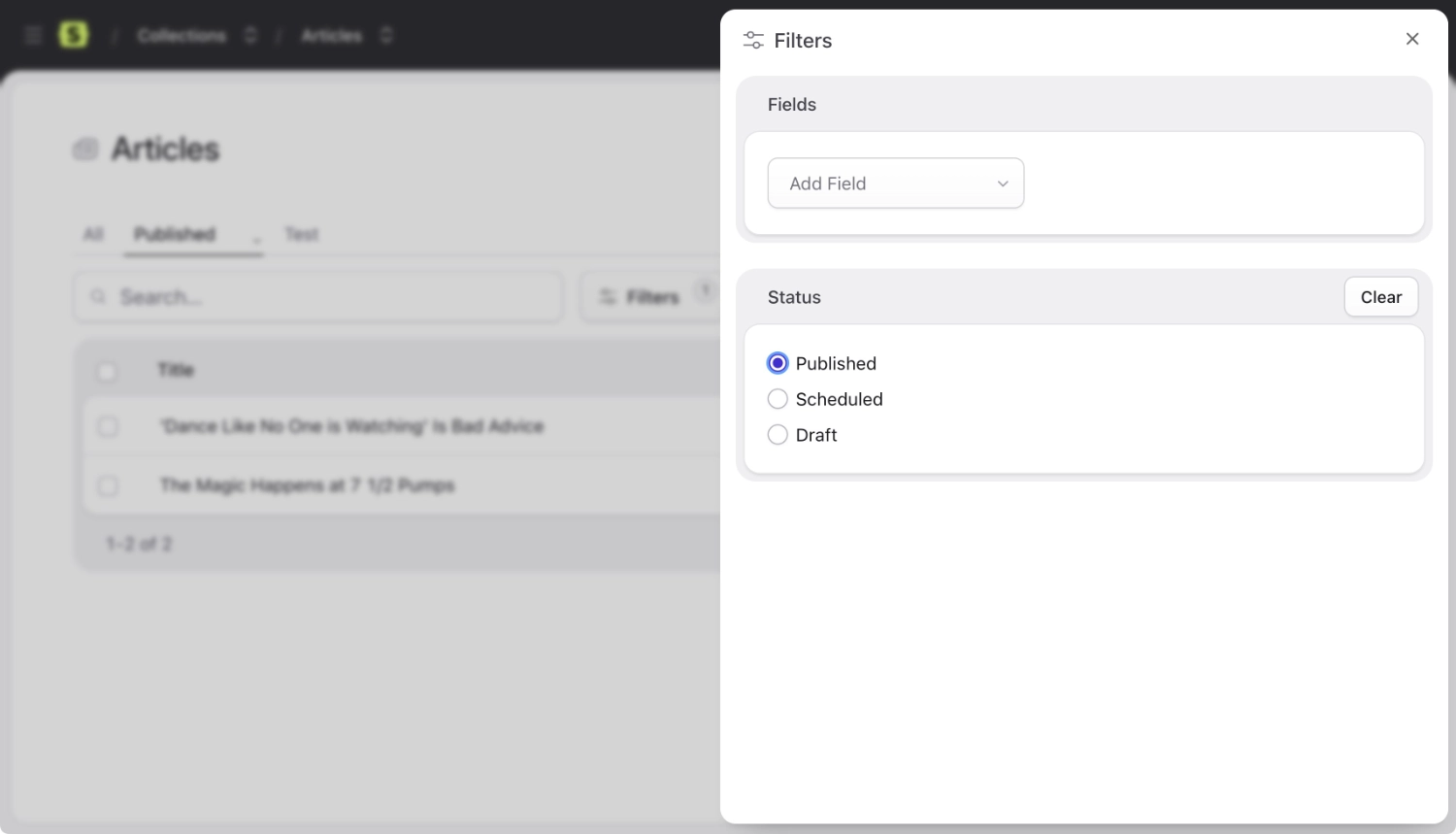Click the swap icon next to Collections breadcrumb
This screenshot has width=1456, height=834.
249,34
